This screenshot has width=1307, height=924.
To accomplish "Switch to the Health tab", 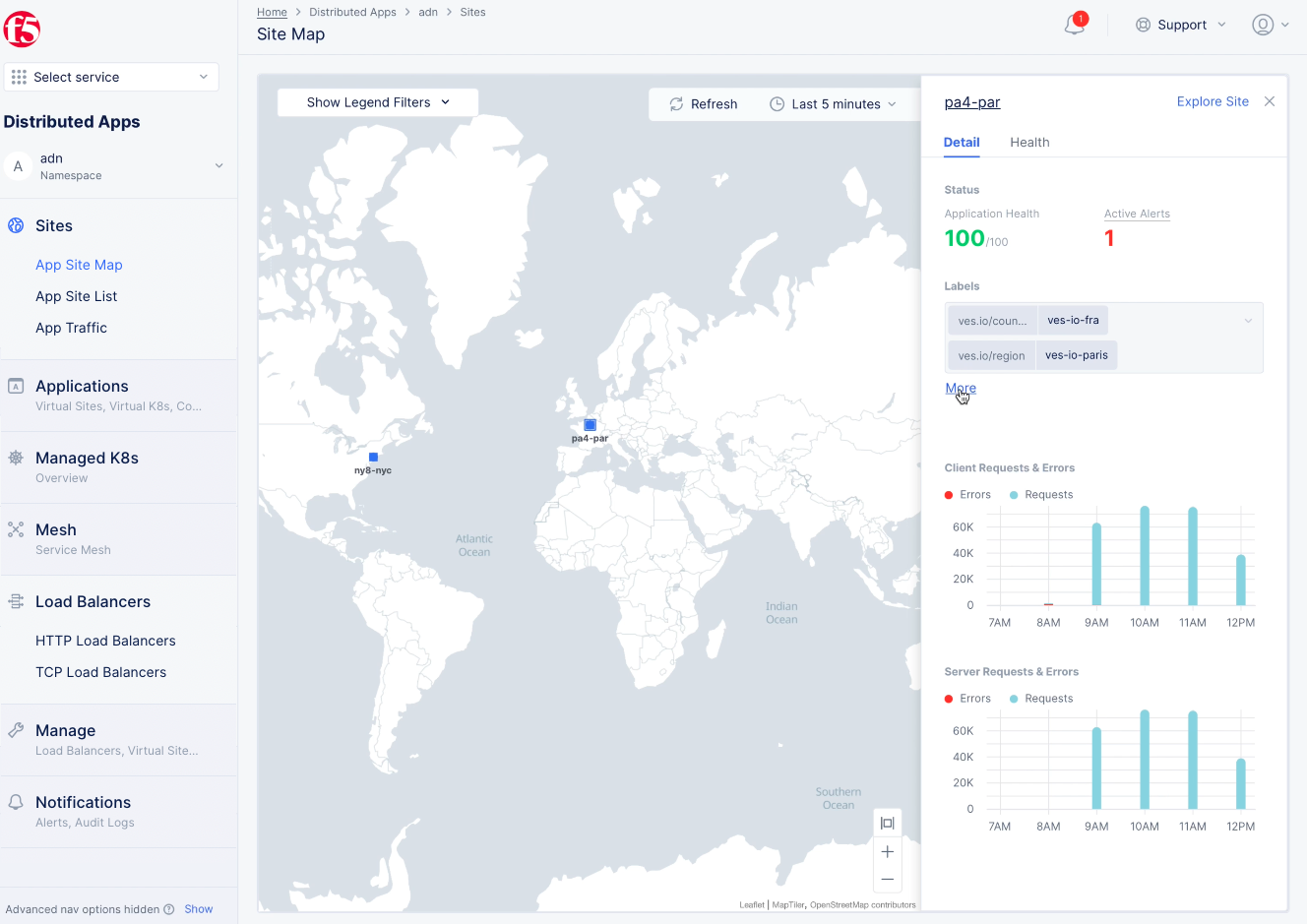I will click(1029, 142).
